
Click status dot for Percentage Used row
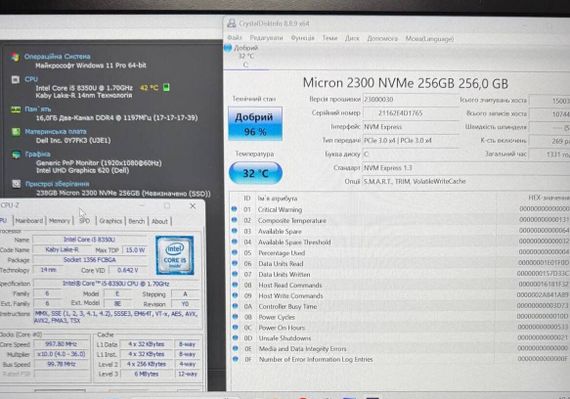point(235,252)
